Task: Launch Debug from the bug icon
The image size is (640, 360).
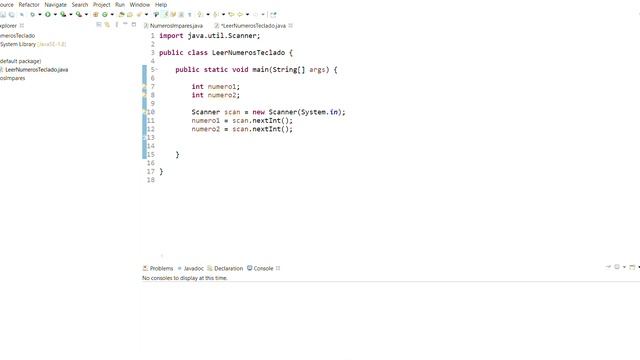Action: pyautogui.click(x=32, y=14)
